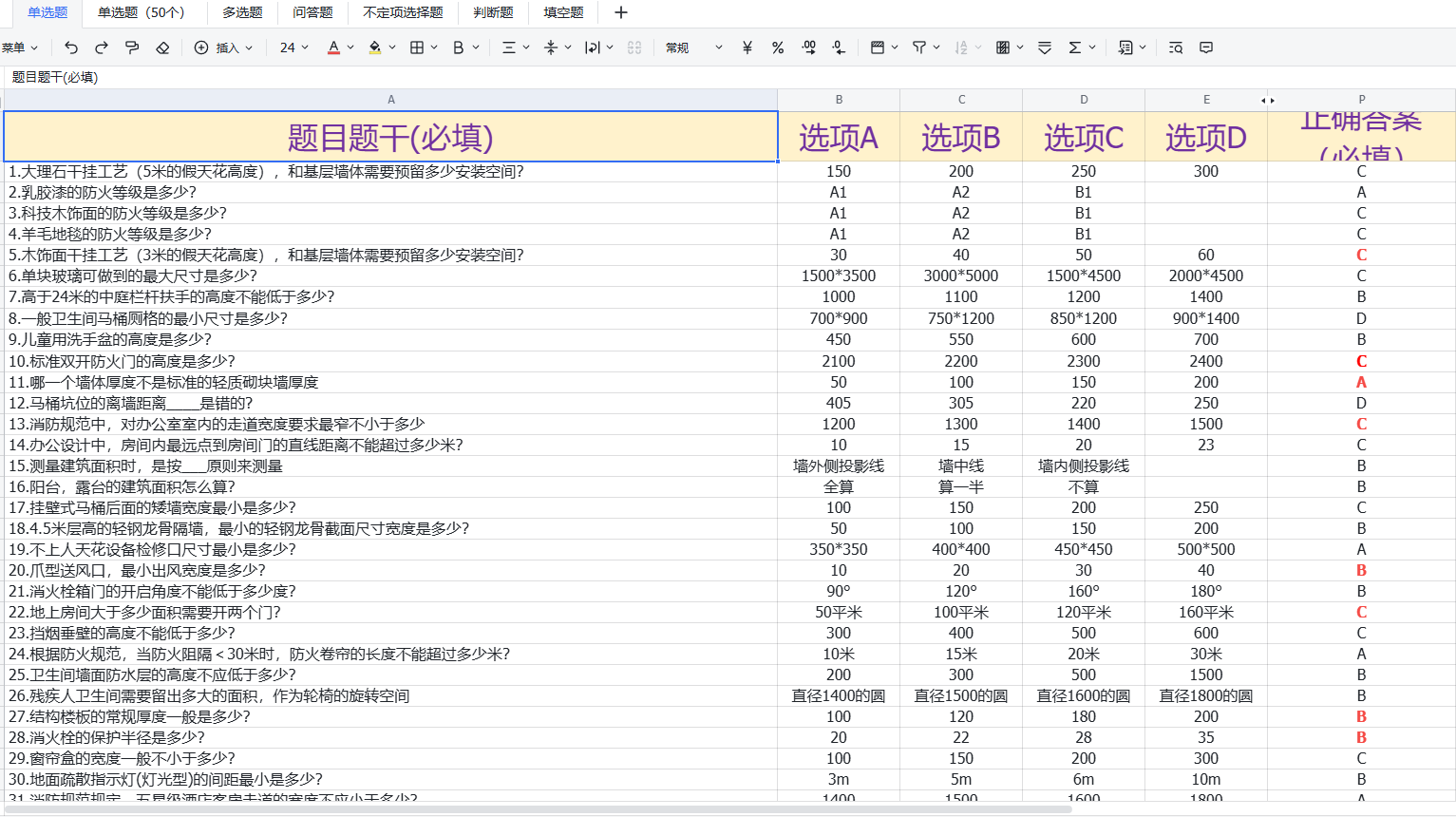Select cell 直径1500的圆
1456x817 pixels.
(x=961, y=695)
